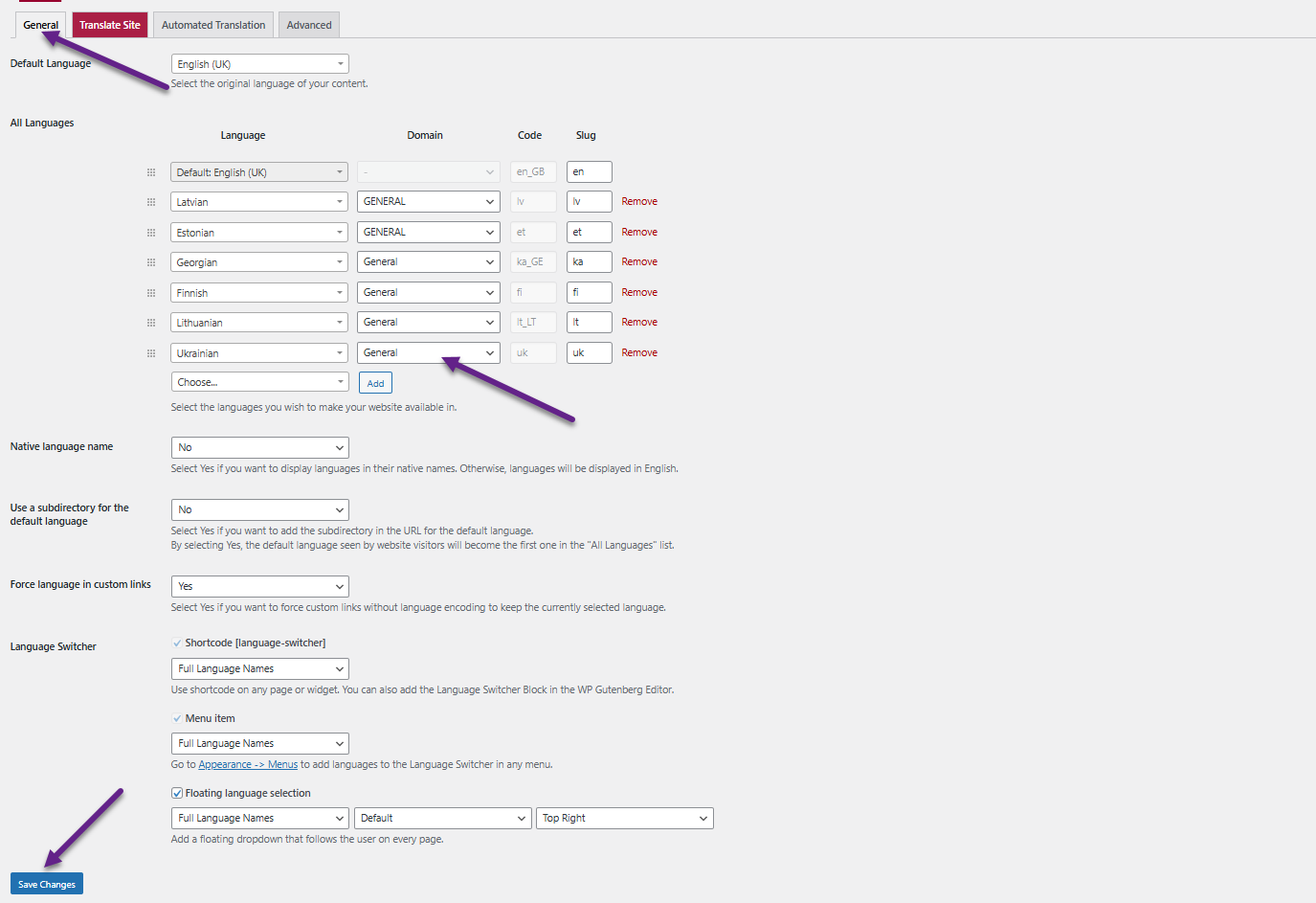1316x903 pixels.
Task: Click the en_GB code field
Action: point(533,171)
